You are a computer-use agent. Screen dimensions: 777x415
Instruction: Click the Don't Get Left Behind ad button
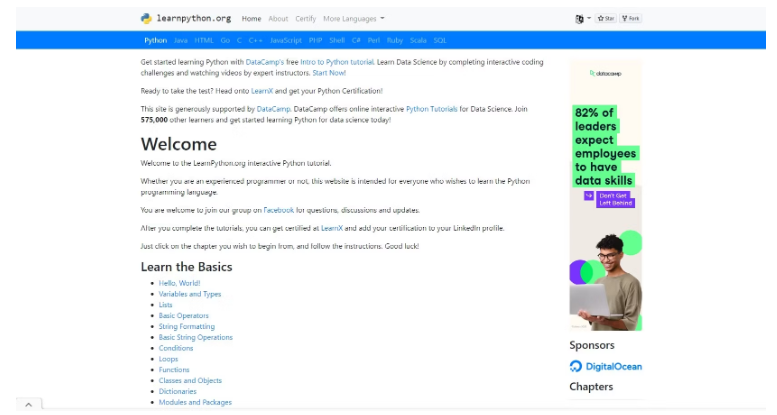(610, 199)
